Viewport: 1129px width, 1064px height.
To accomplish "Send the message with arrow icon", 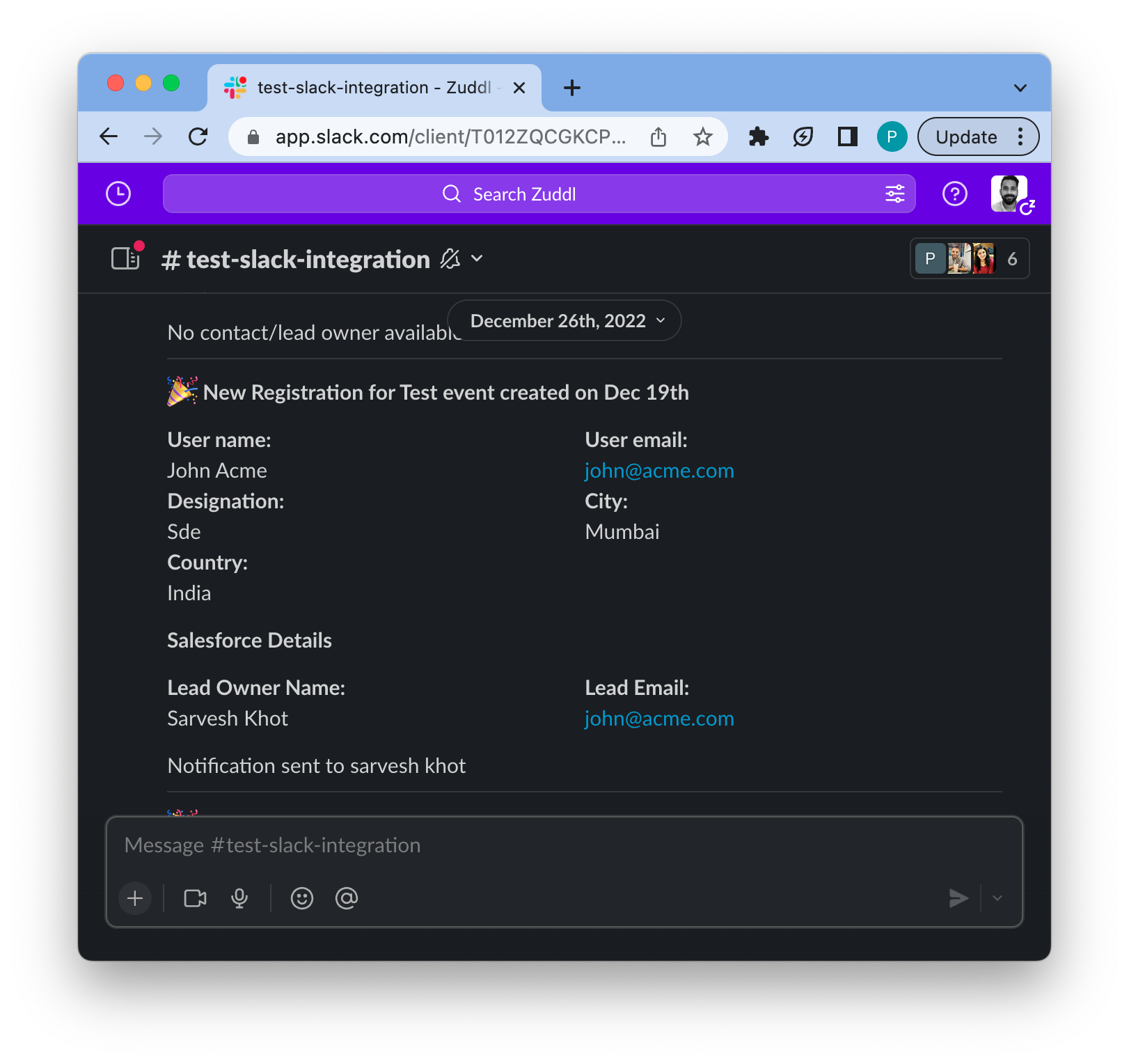I will (x=958, y=898).
